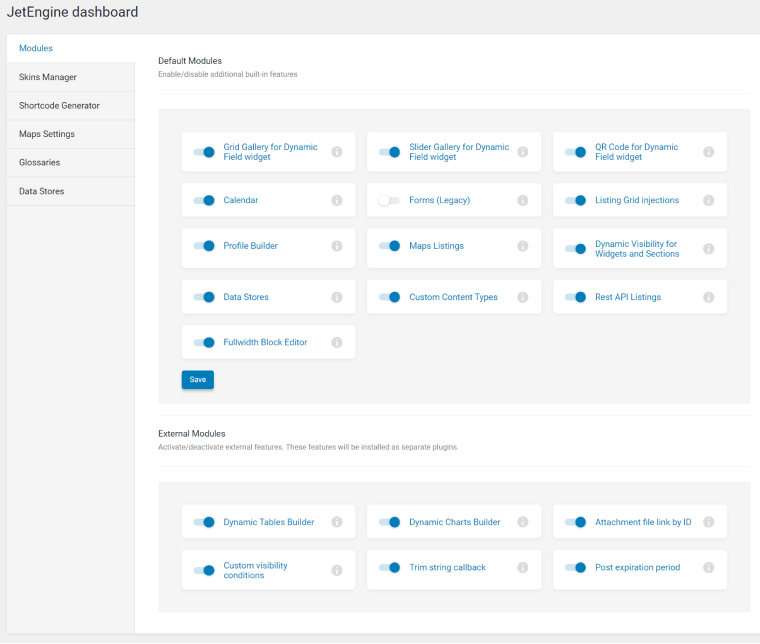The height and width of the screenshot is (644, 760).
Task: Show info icon for Calendar module
Action: (337, 200)
